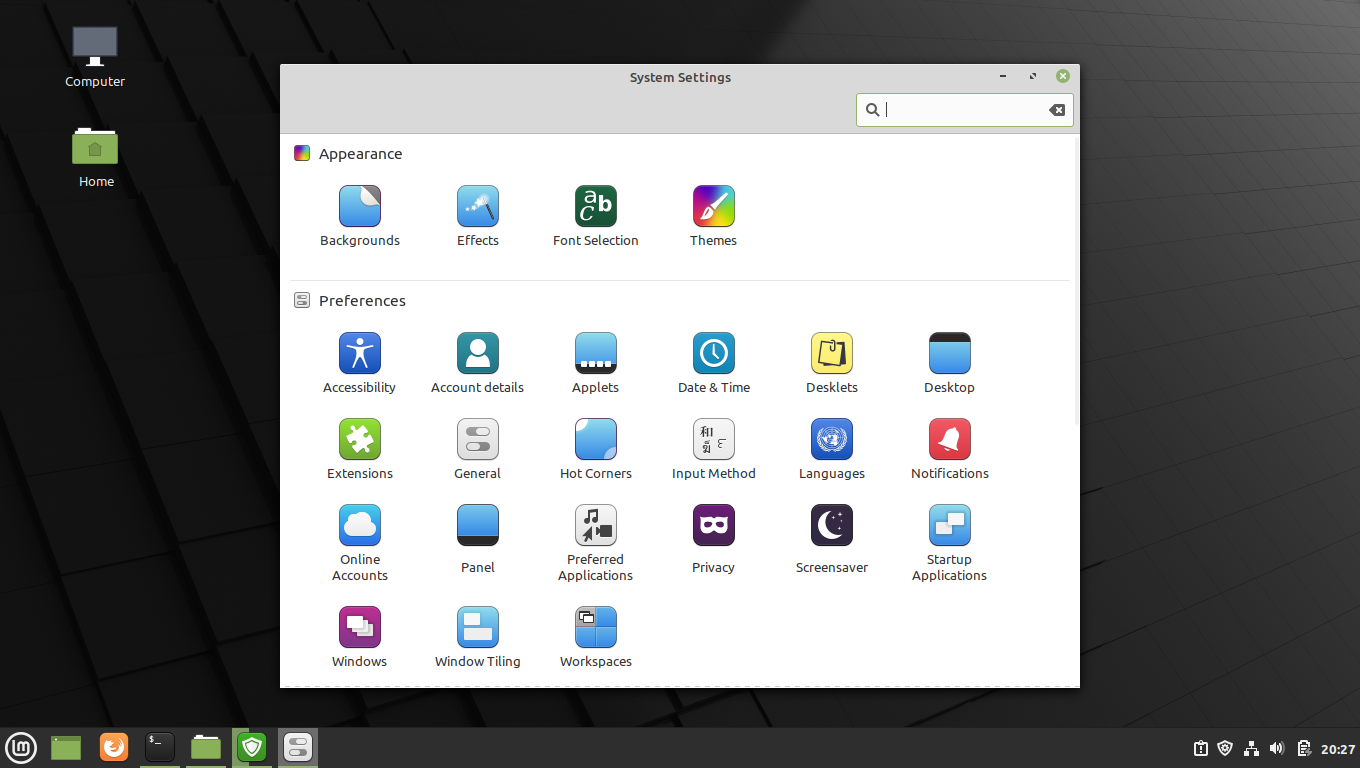Open the Extensions settings
Screen dimensions: 1360x768
coord(360,449)
